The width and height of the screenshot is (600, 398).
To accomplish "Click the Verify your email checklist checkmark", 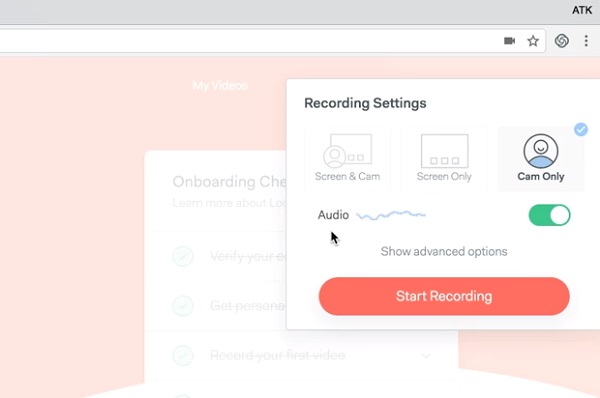I will tap(183, 256).
